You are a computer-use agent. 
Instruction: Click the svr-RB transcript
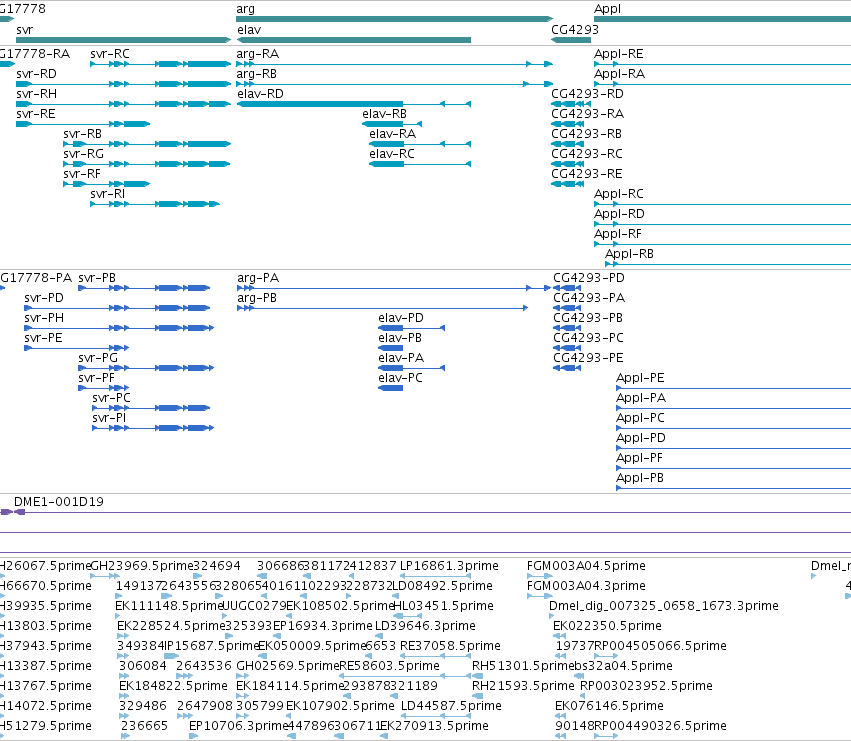147,144
